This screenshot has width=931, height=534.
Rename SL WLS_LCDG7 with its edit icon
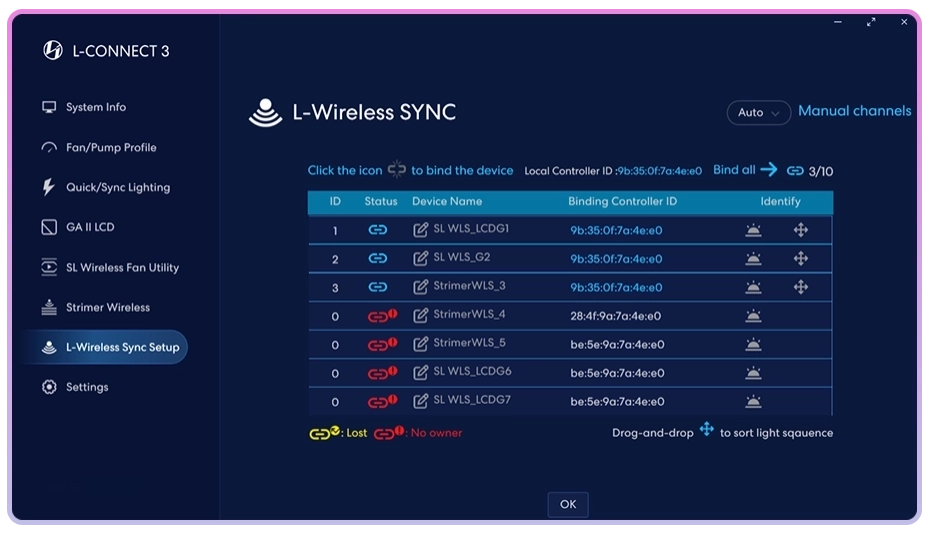click(420, 401)
